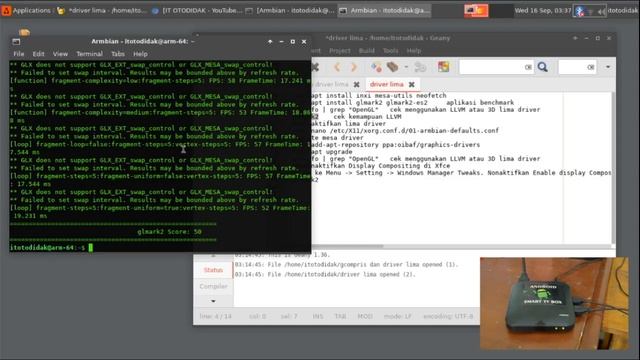Switch to the IT OTODIDAK YouTube taskbar entry
Screen dimensions: 640x360
click(x=197, y=11)
